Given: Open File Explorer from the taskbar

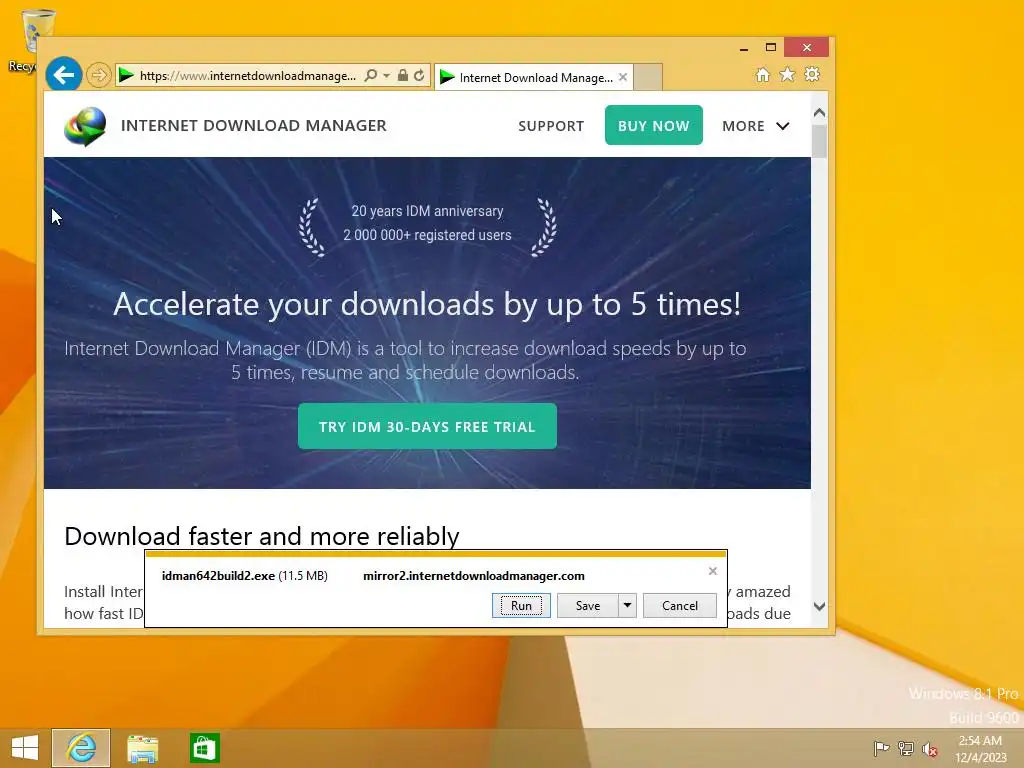Looking at the screenshot, I should 142,748.
